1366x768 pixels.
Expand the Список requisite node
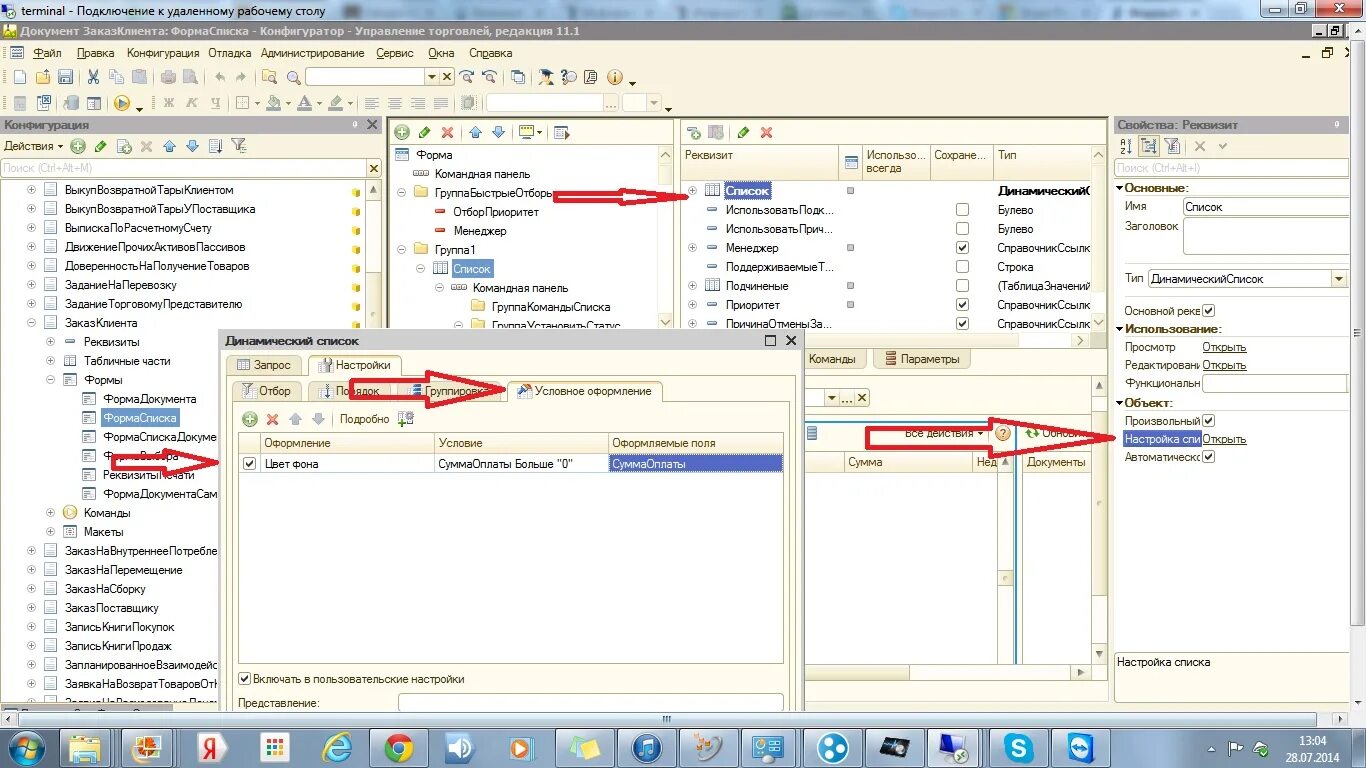click(692, 190)
